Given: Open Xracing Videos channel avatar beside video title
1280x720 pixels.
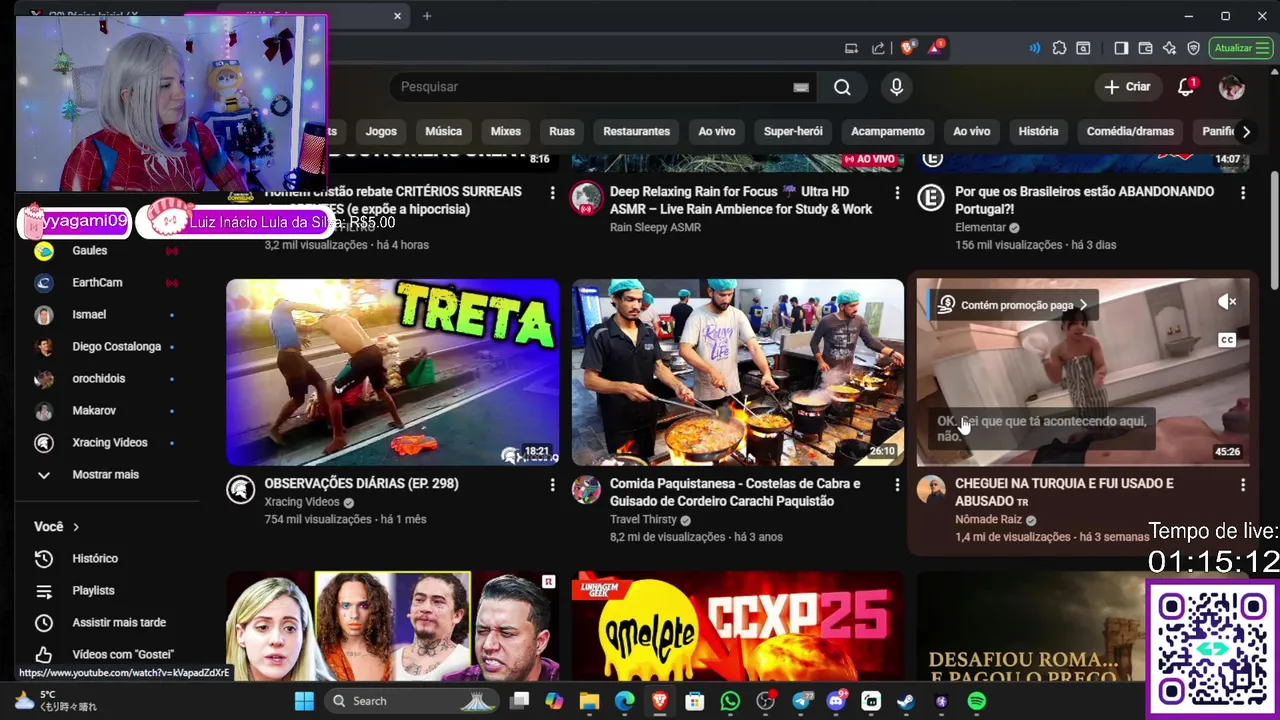Looking at the screenshot, I should 241,490.
